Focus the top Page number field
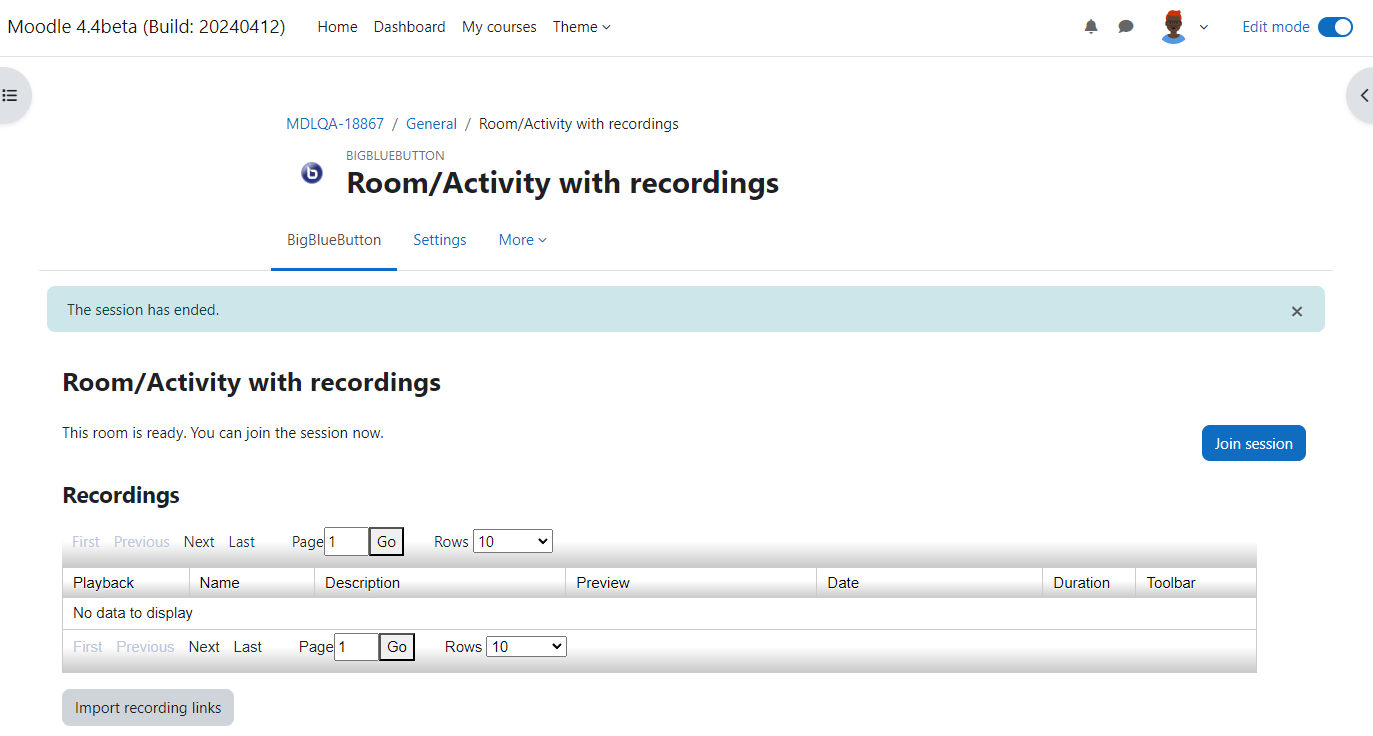 (x=347, y=542)
